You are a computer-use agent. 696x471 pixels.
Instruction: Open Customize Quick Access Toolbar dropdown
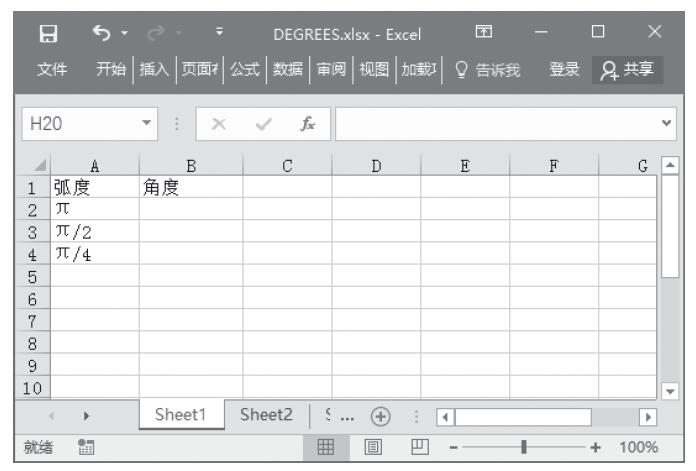(x=203, y=32)
